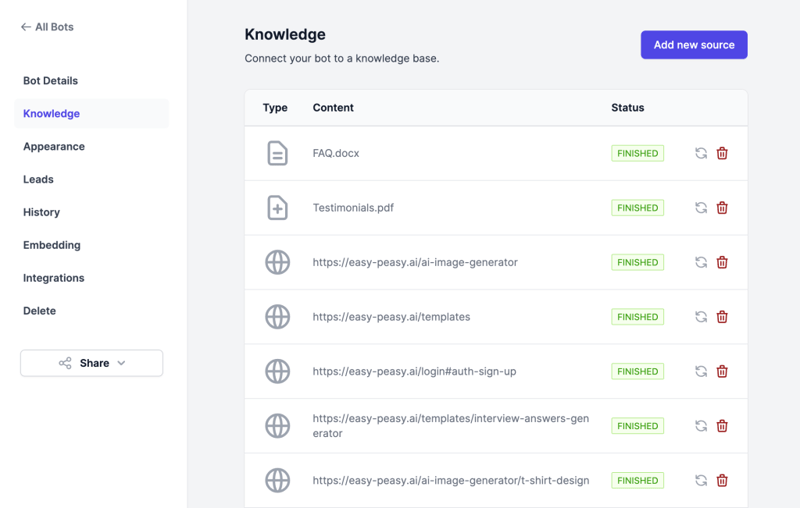Delete the interview-answers-generator URL source
Screen dimensions: 800x508
722,426
